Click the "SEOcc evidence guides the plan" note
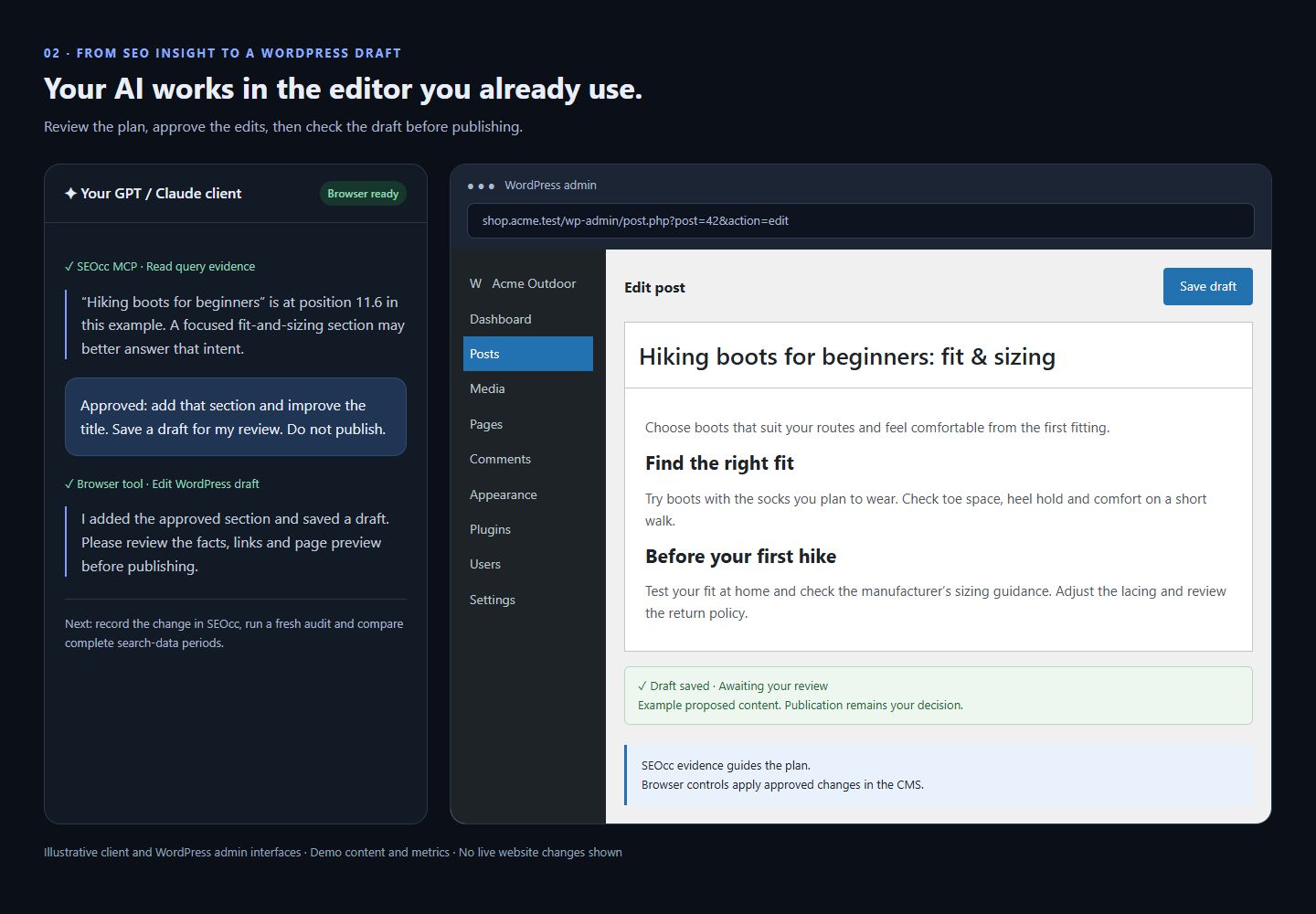Image resolution: width=1316 pixels, height=914 pixels. 726,765
